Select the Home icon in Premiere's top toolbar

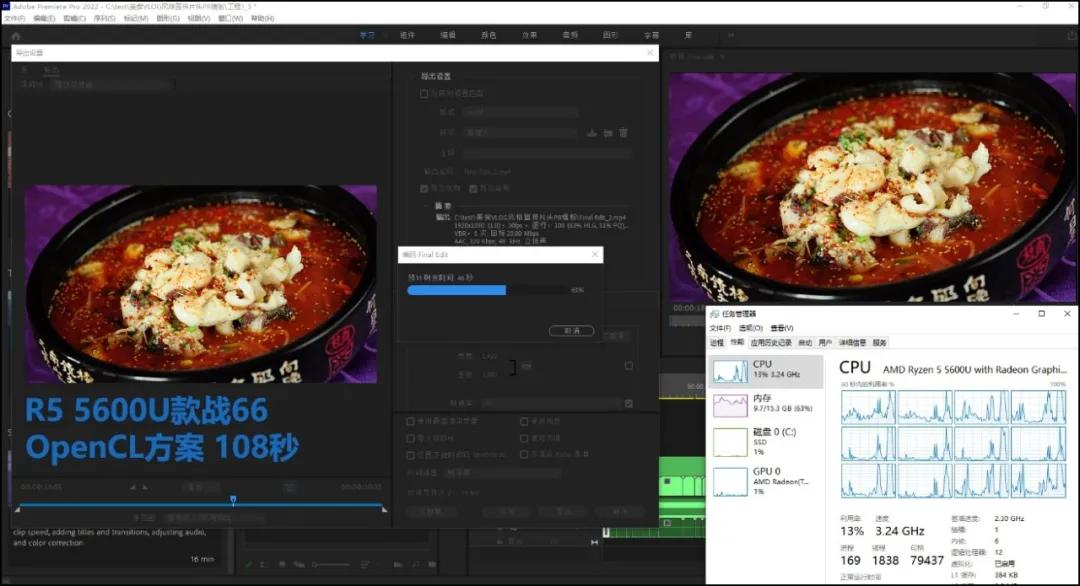click(15, 34)
